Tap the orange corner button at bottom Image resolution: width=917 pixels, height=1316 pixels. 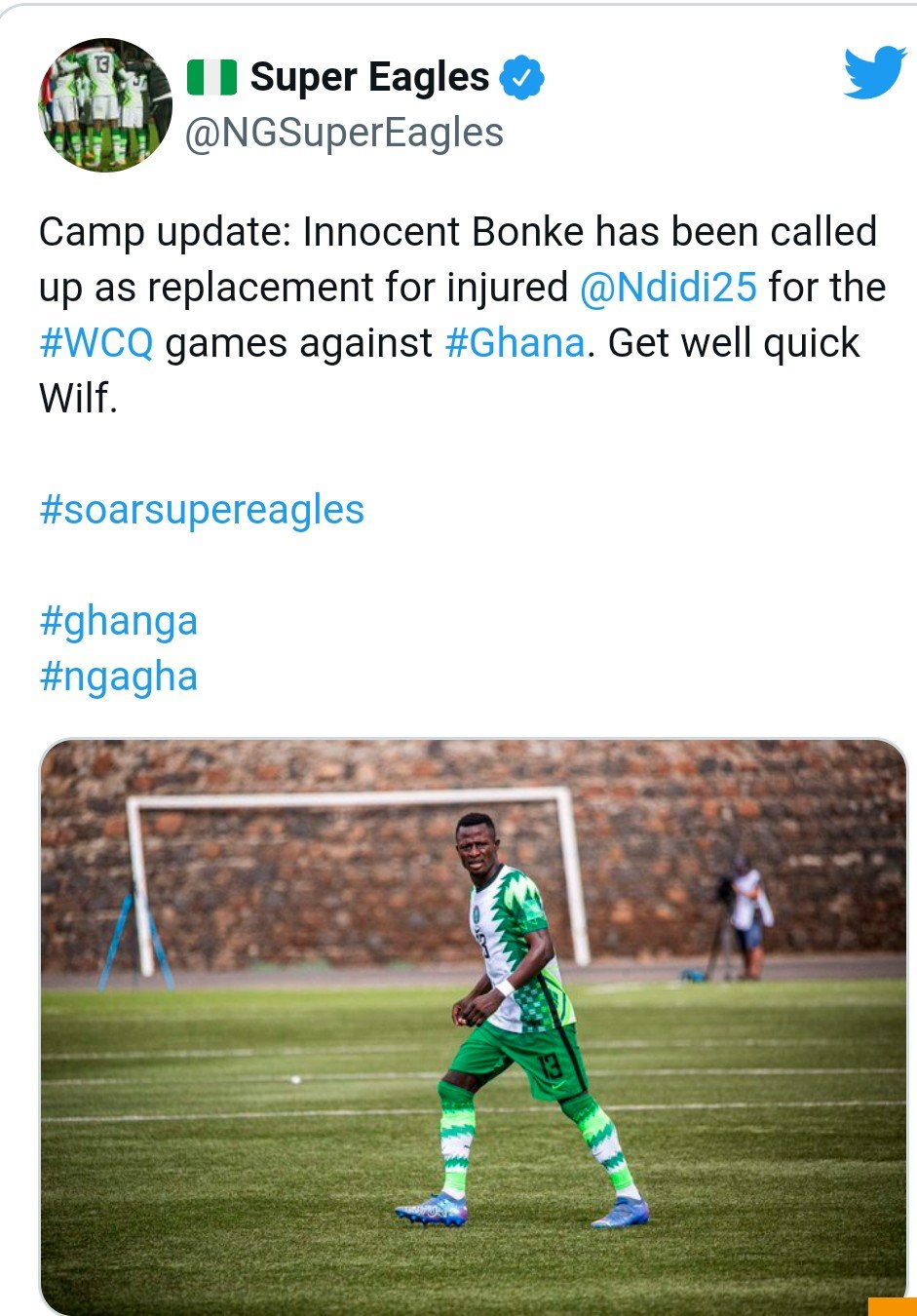coord(892,1306)
